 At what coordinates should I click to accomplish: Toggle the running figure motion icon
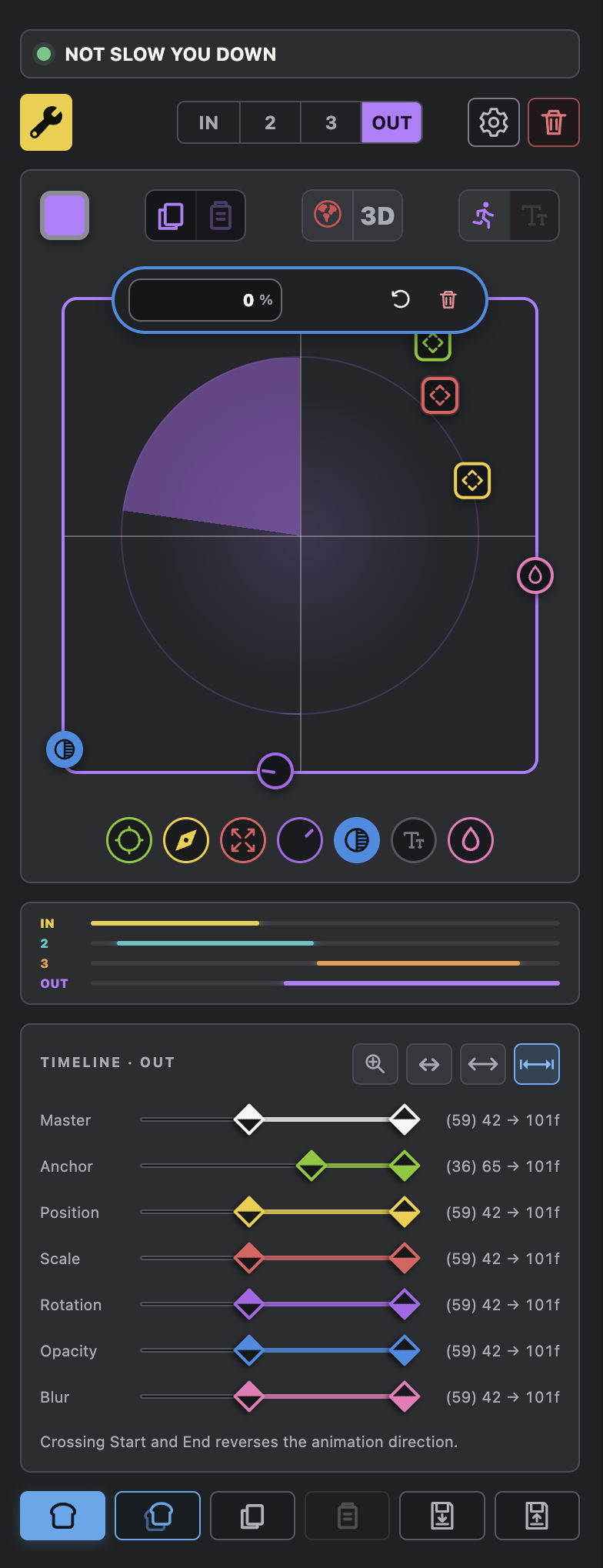(485, 215)
